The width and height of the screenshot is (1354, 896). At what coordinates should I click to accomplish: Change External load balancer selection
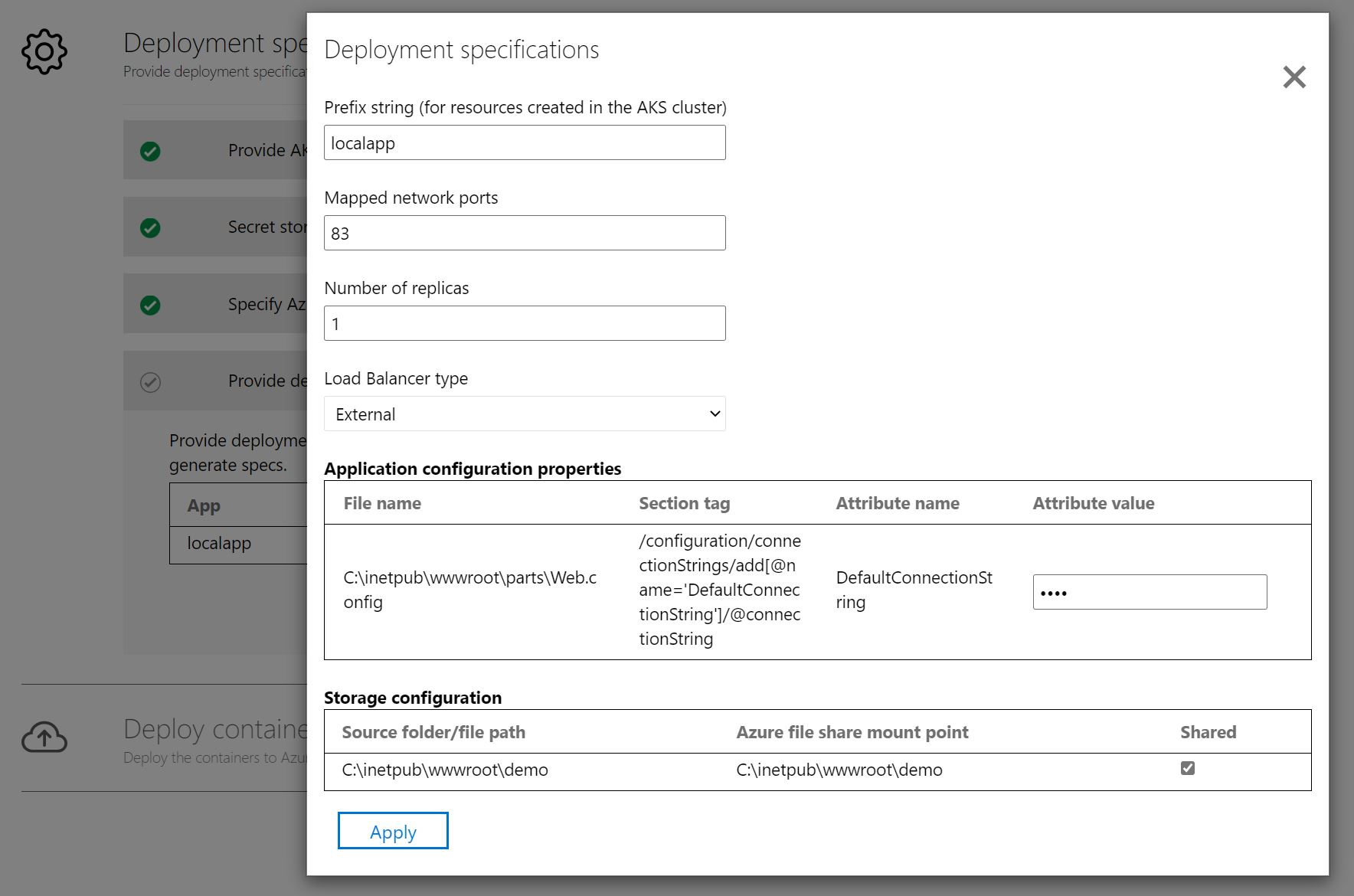(525, 414)
